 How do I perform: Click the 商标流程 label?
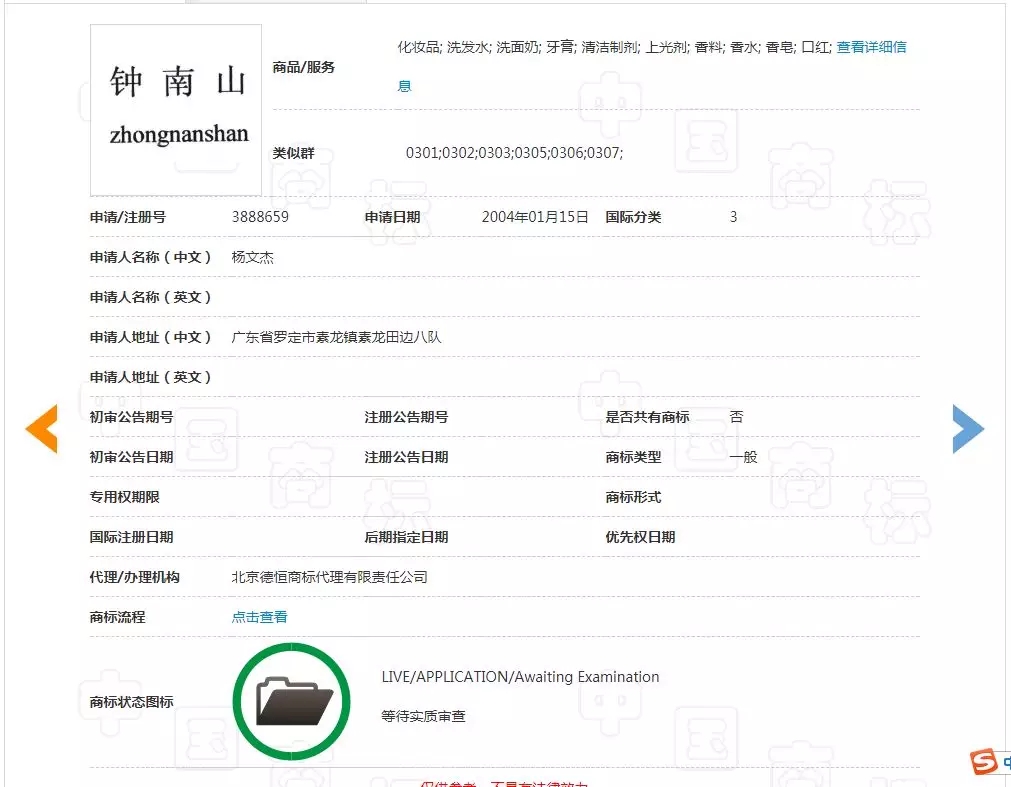(117, 617)
